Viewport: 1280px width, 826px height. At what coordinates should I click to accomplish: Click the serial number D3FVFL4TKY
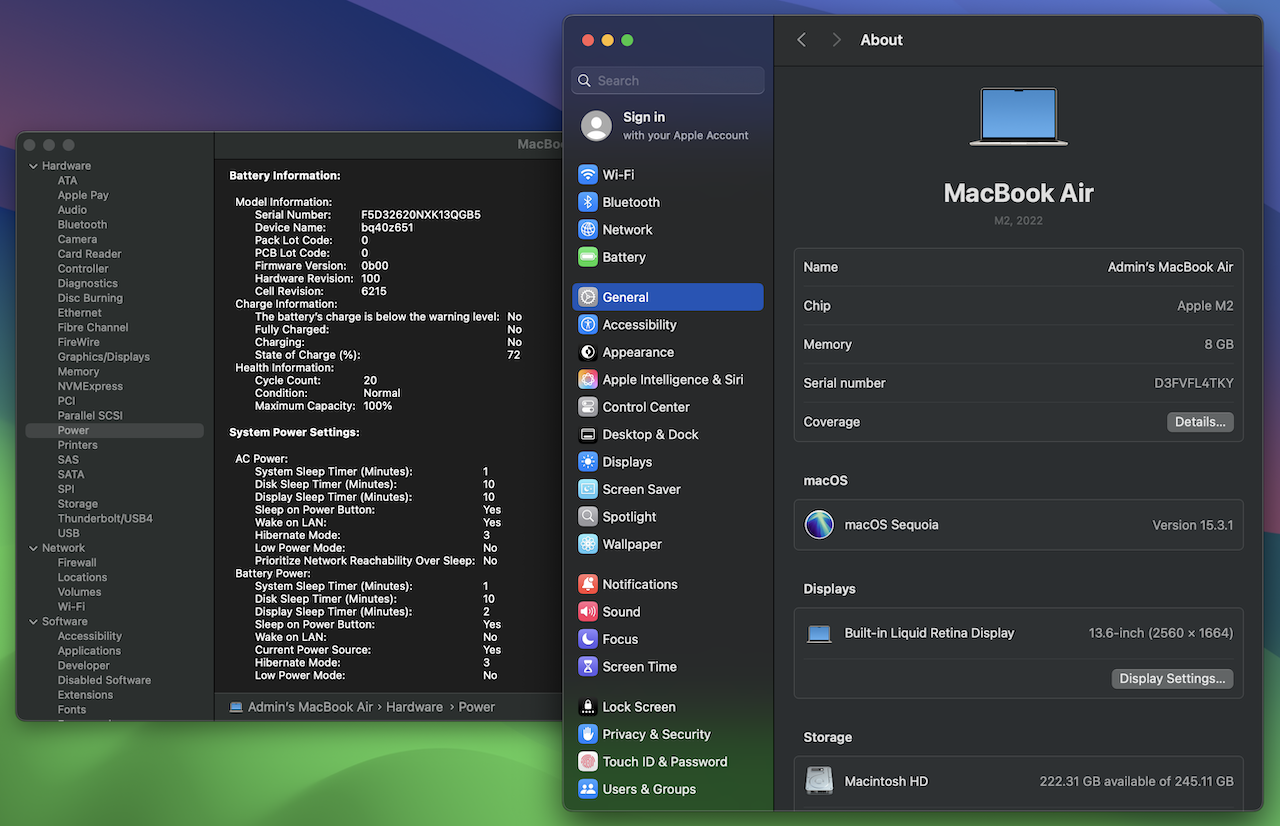(1194, 383)
